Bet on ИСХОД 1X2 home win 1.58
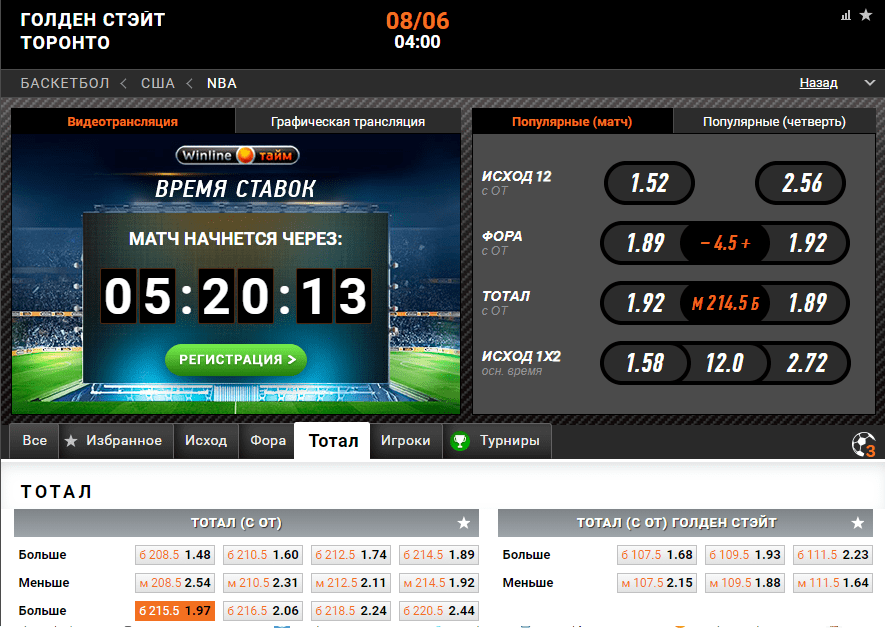The image size is (885, 629). (645, 363)
